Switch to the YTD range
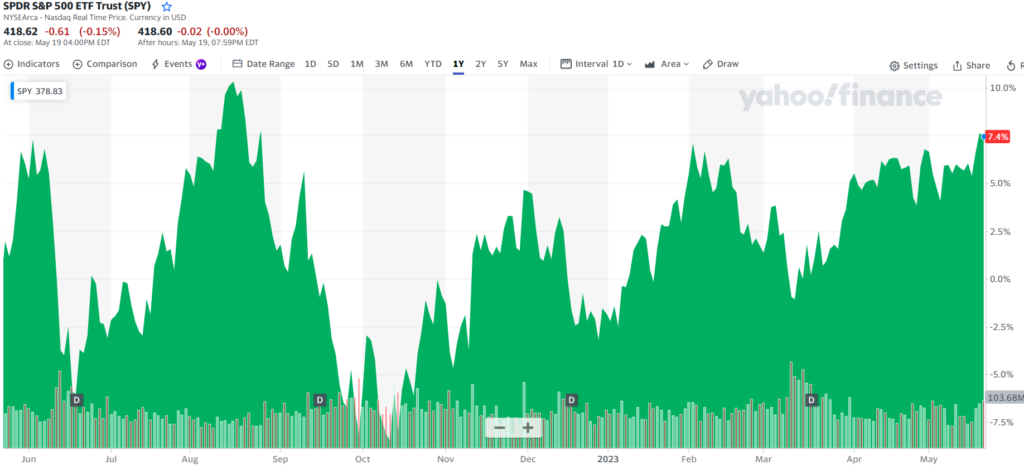 (x=433, y=64)
